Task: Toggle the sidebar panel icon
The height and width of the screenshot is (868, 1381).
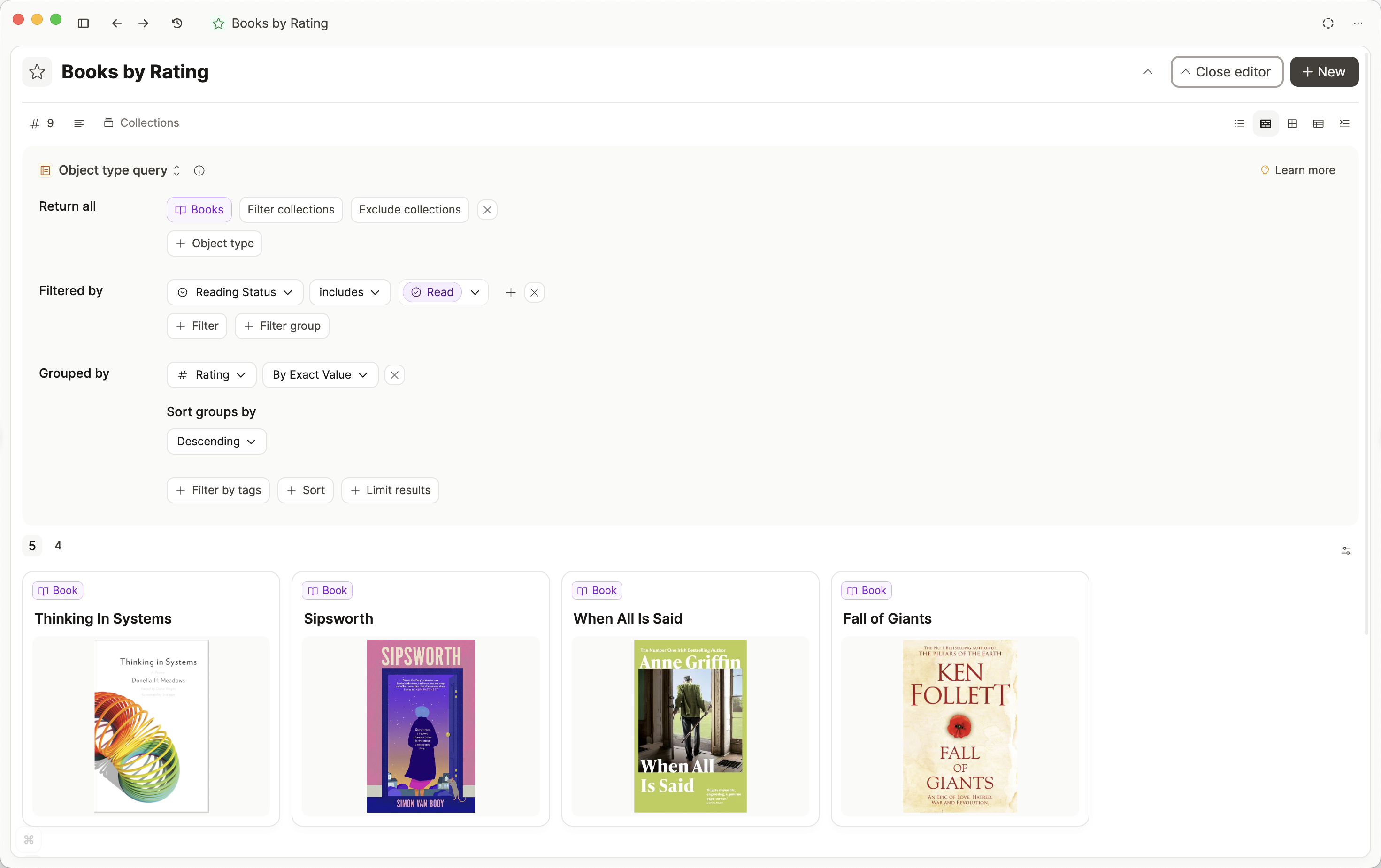Action: [83, 23]
